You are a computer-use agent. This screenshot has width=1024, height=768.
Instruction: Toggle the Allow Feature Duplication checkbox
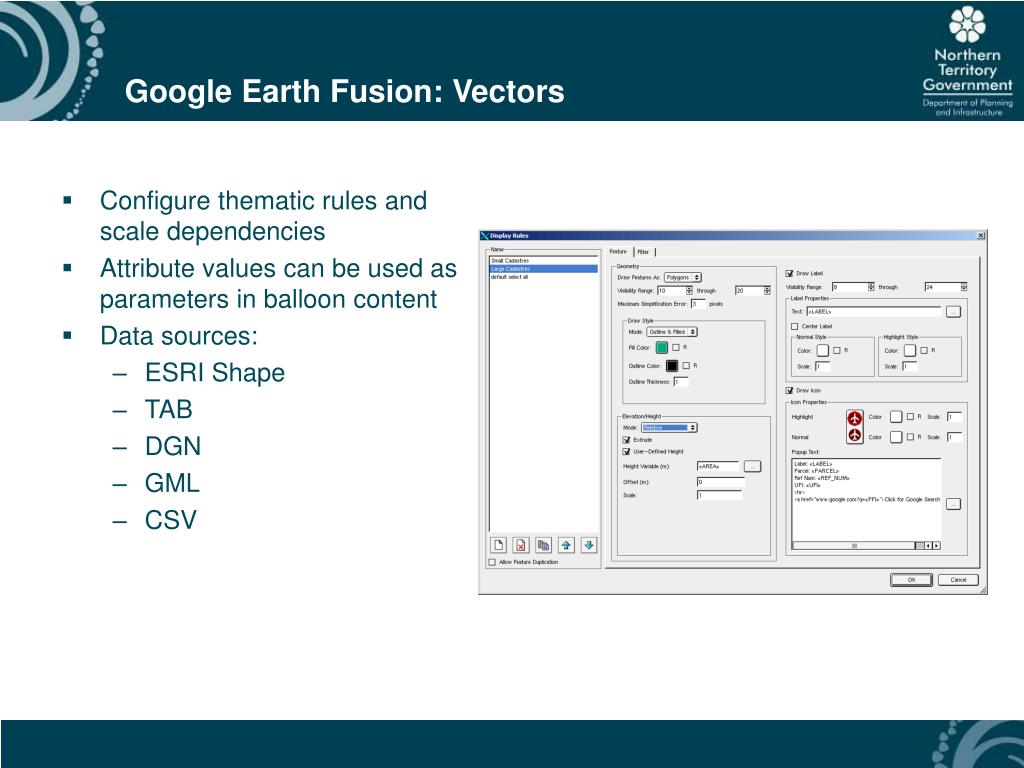coord(492,562)
